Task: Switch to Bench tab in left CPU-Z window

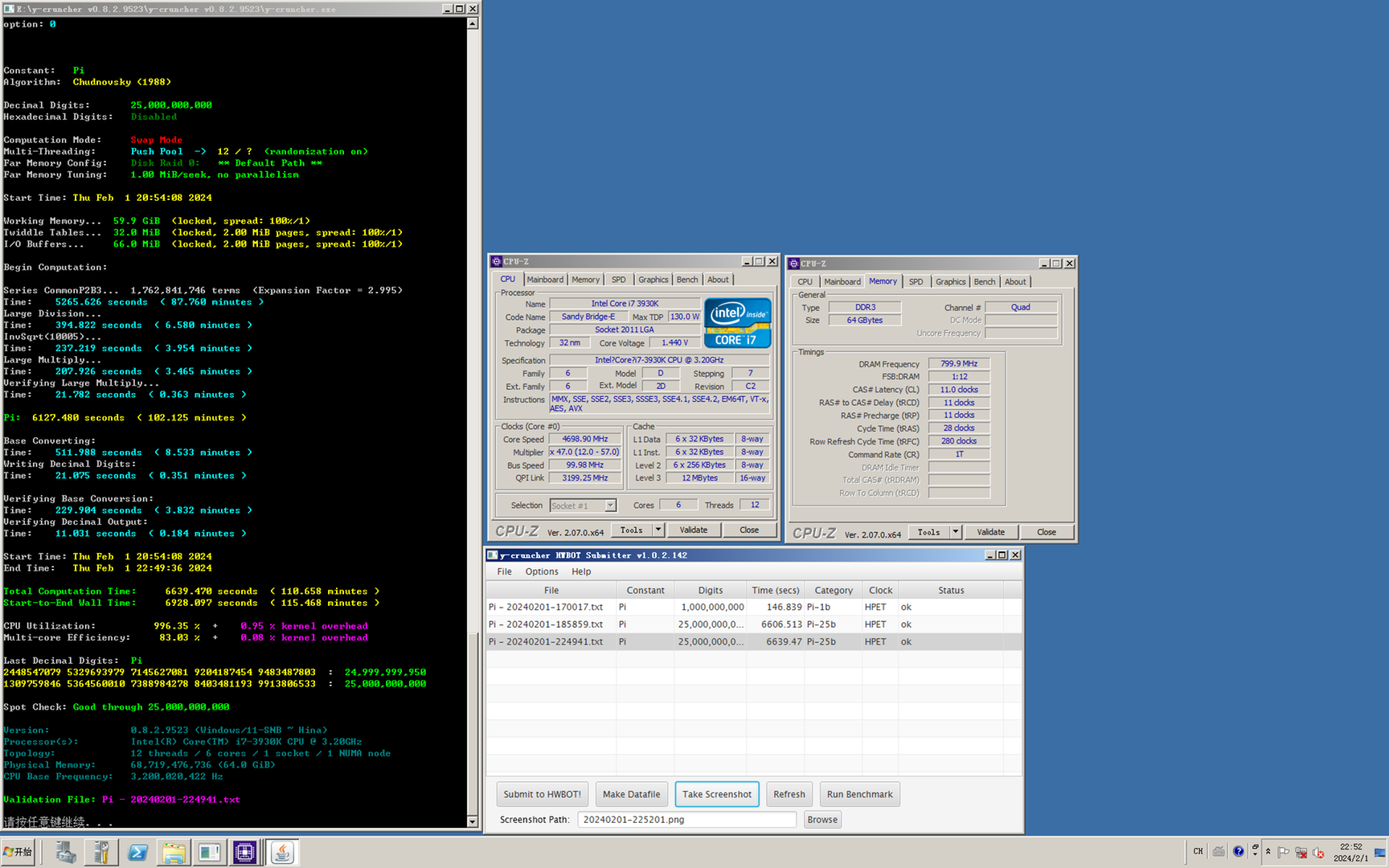Action: (687, 280)
